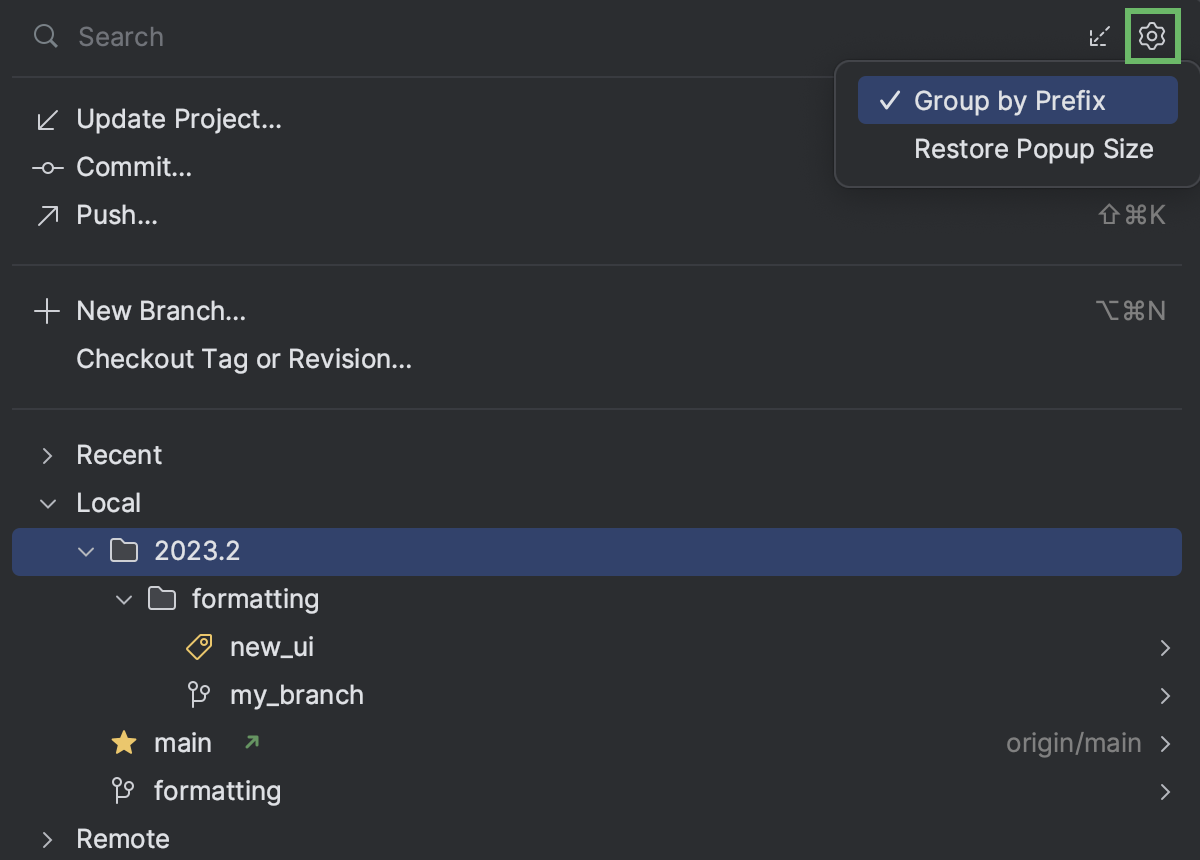Expand the Remote branches section

[47, 839]
